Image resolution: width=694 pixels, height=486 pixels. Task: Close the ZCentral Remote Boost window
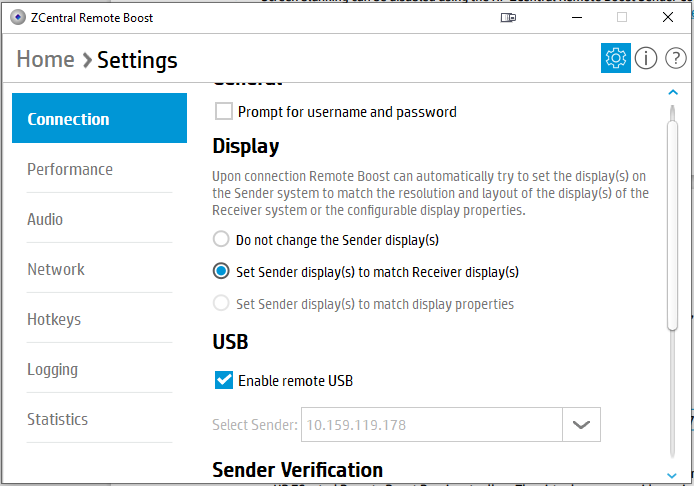pyautogui.click(x=667, y=18)
